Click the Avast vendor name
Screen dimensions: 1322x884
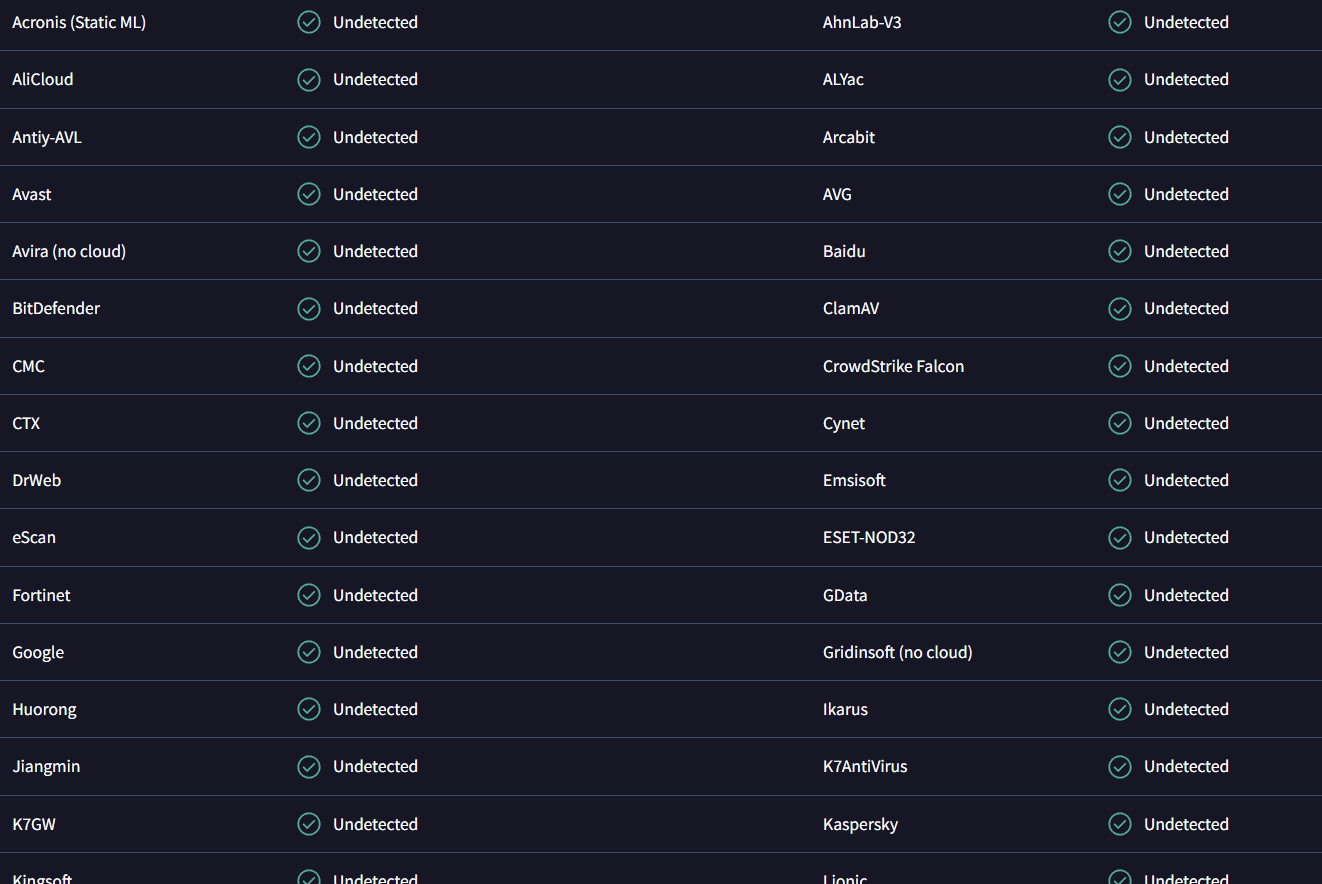[x=32, y=194]
